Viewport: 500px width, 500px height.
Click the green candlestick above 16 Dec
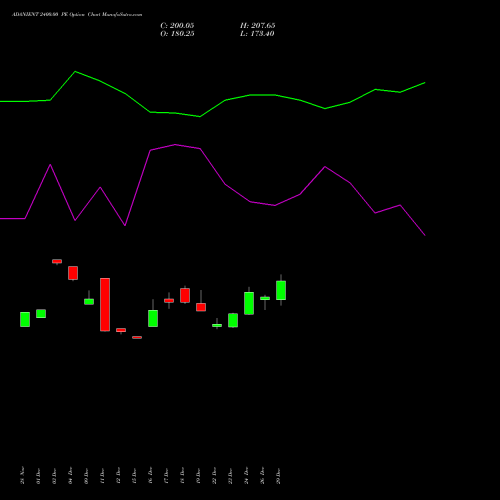153,318
